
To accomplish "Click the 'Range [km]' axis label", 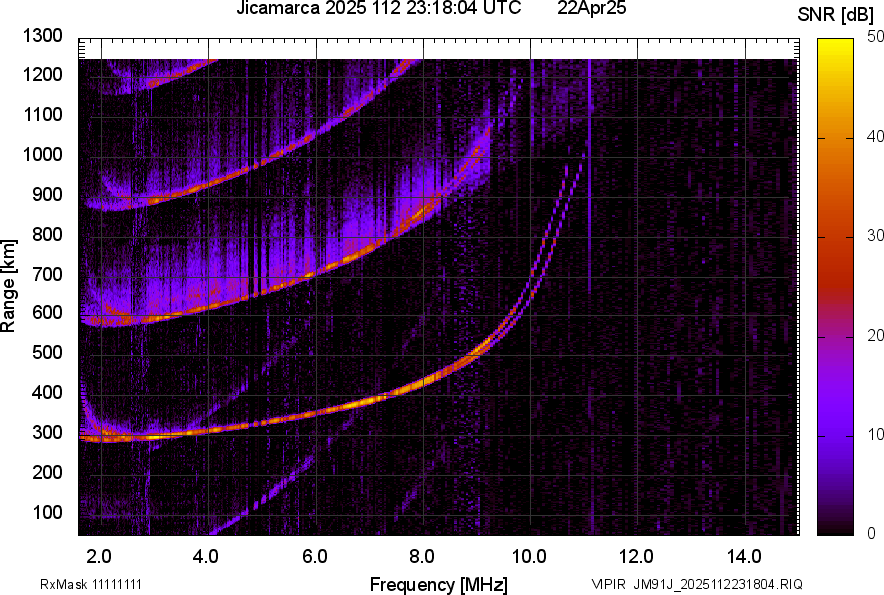I will 8,285.
